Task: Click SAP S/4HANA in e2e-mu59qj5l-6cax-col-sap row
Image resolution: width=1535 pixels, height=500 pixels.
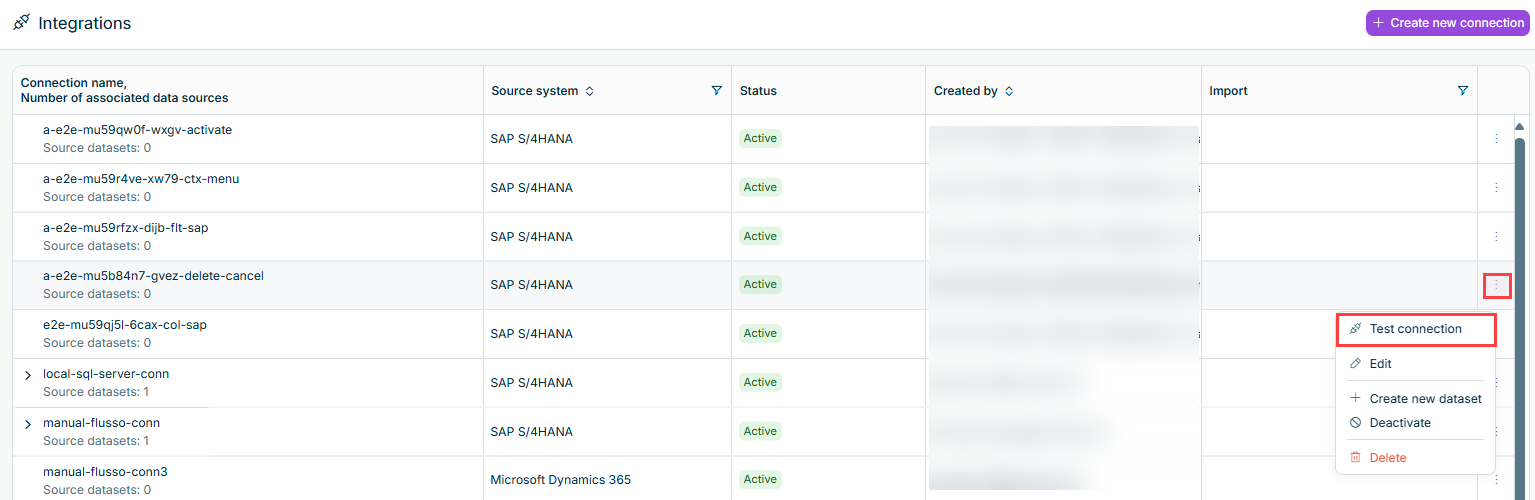Action: (x=532, y=334)
